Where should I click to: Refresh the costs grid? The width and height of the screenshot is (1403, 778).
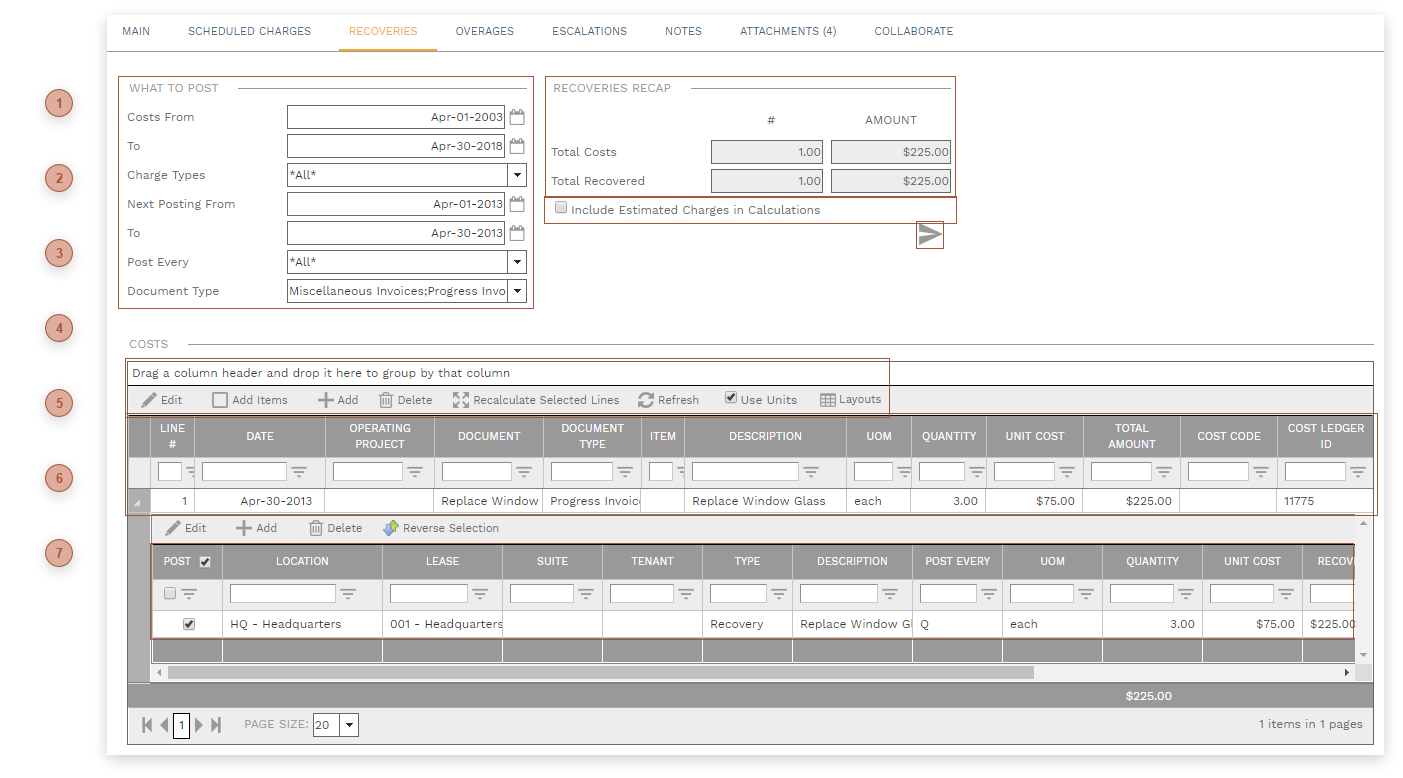click(x=668, y=400)
